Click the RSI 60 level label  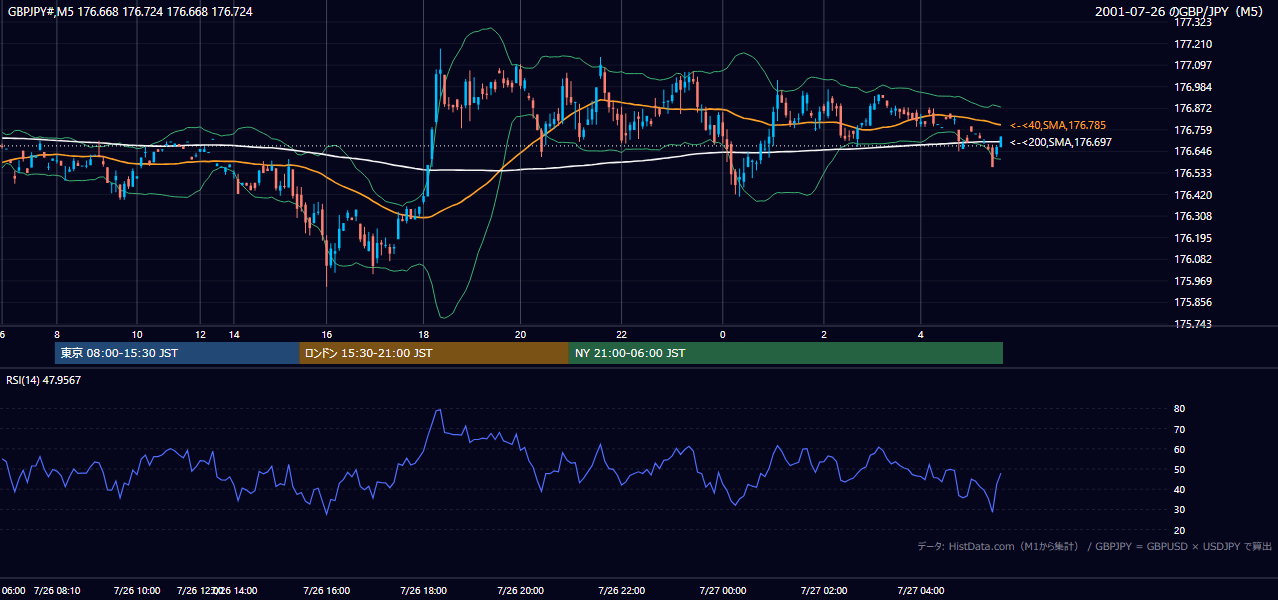coord(1179,449)
